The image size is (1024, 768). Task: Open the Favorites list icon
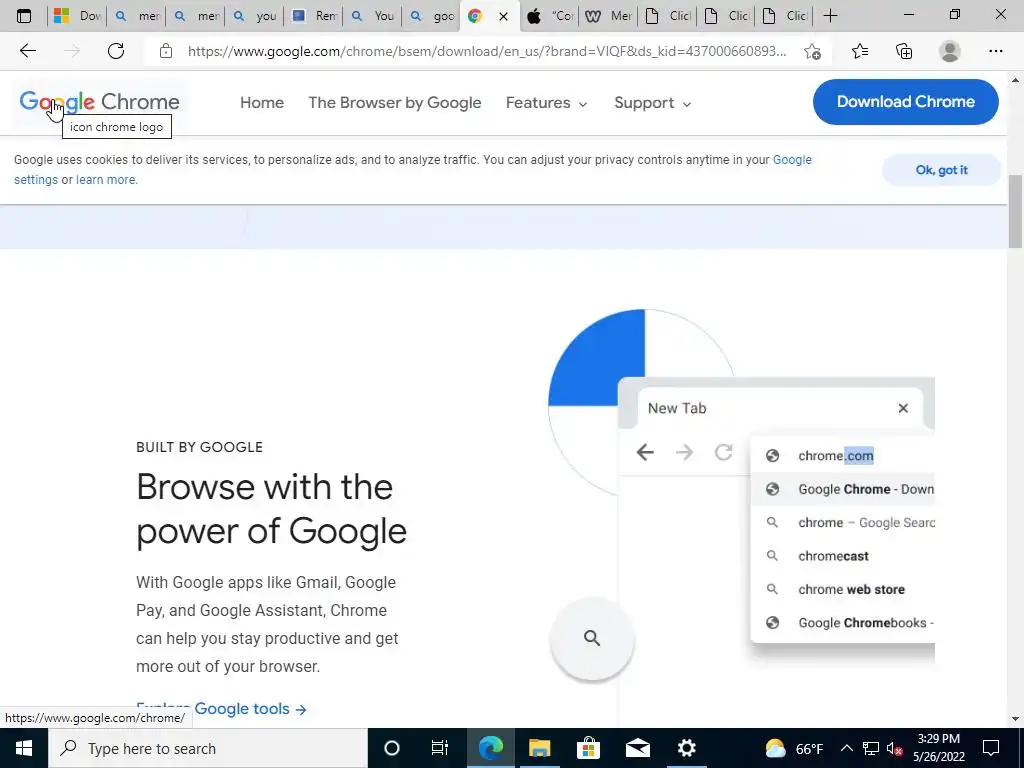coord(860,51)
